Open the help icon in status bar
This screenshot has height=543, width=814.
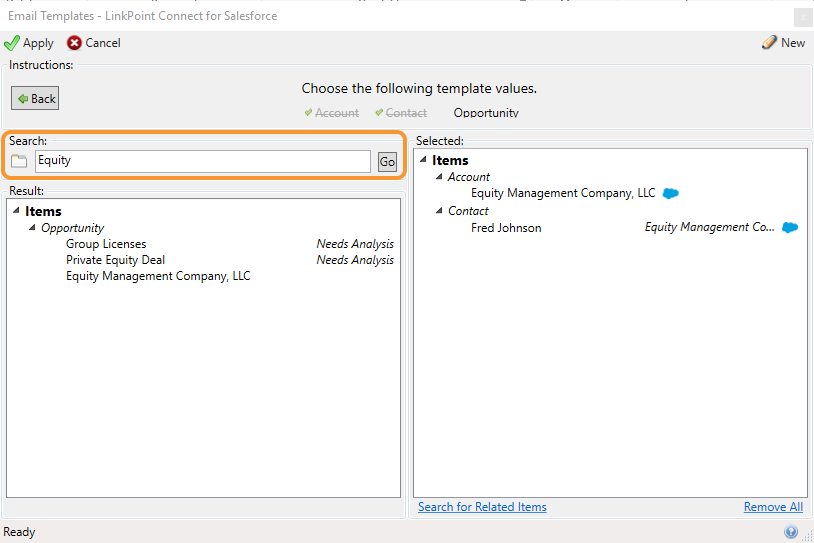coord(791,532)
